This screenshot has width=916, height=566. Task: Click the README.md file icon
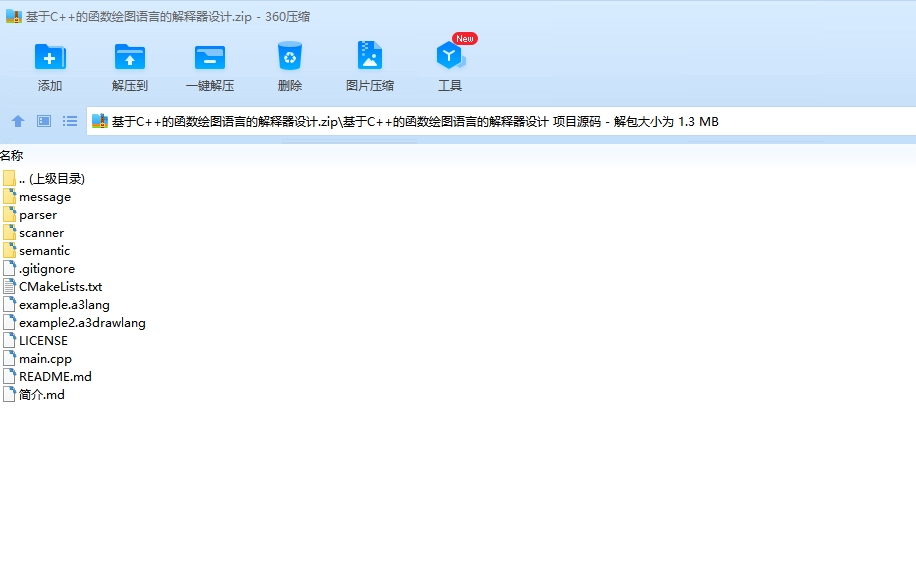pos(9,377)
